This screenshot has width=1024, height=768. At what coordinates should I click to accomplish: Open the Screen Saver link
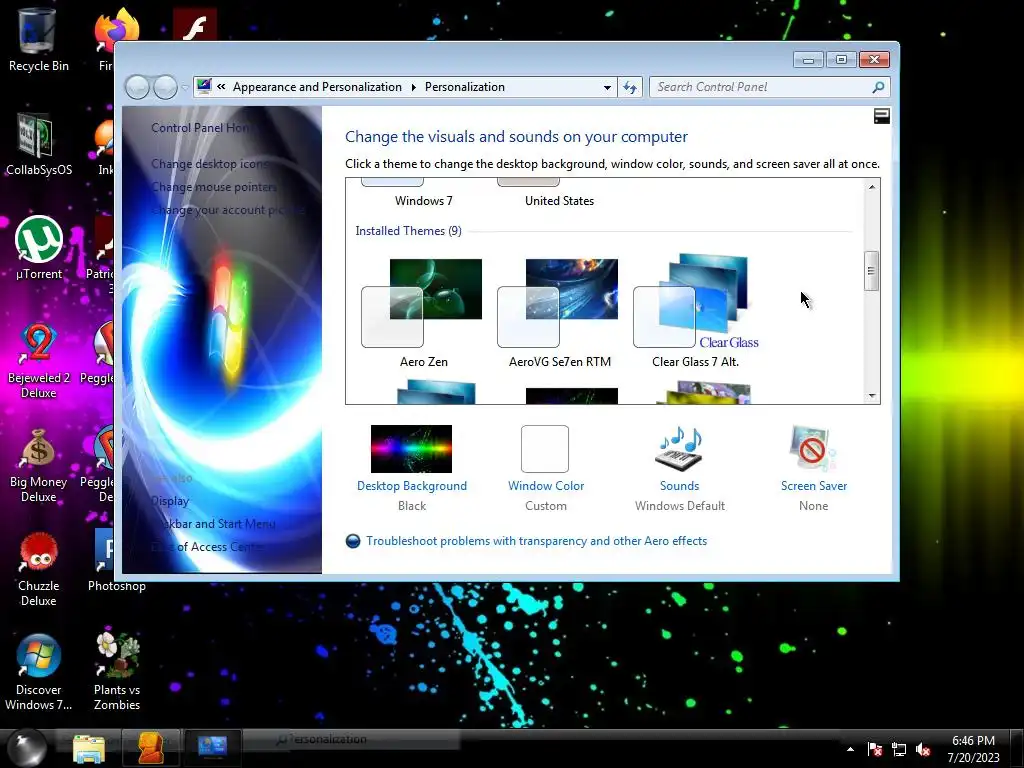[x=814, y=486]
